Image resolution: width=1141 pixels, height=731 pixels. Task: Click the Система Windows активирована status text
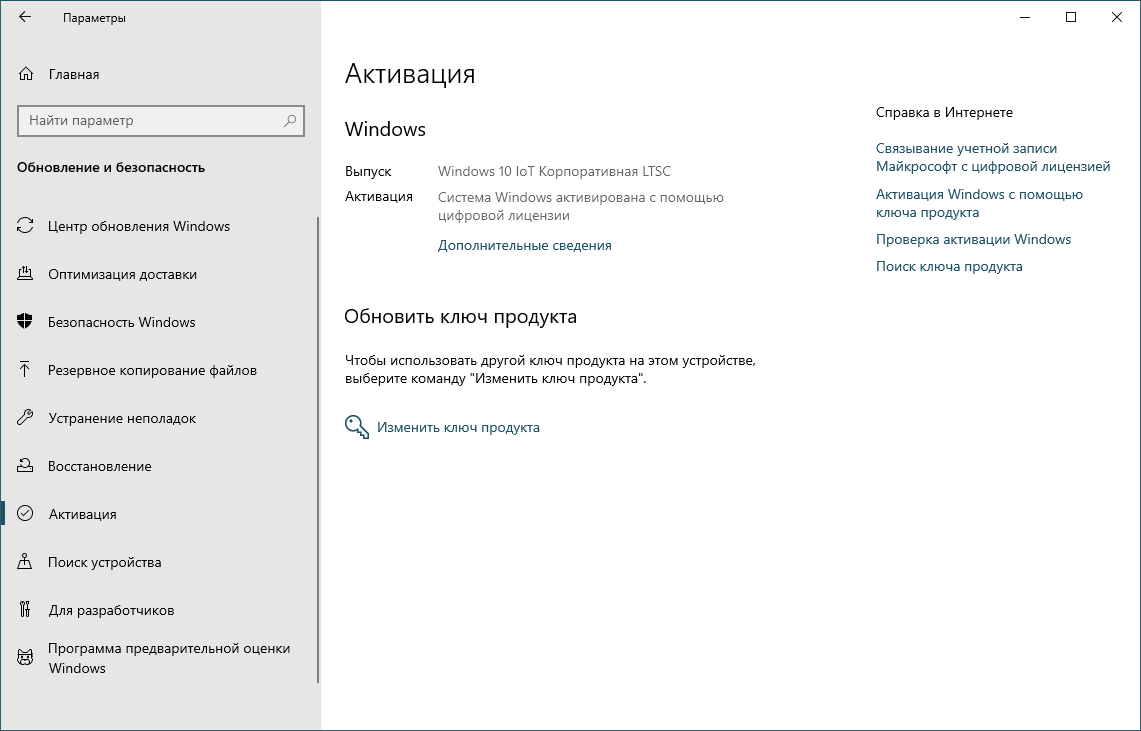[x=581, y=207]
